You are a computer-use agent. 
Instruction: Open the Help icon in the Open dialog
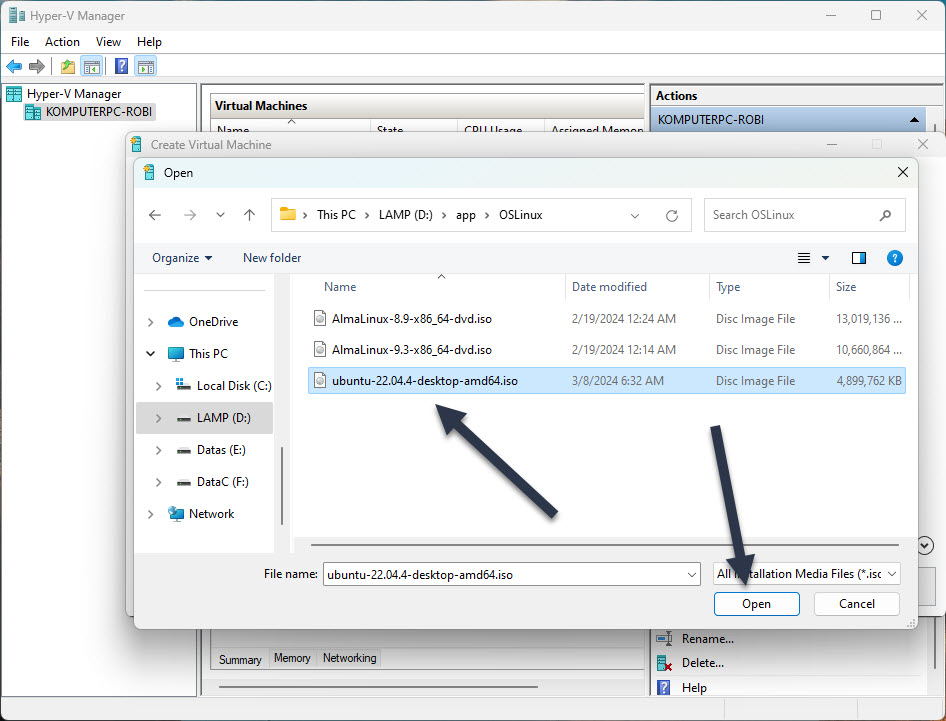point(894,257)
